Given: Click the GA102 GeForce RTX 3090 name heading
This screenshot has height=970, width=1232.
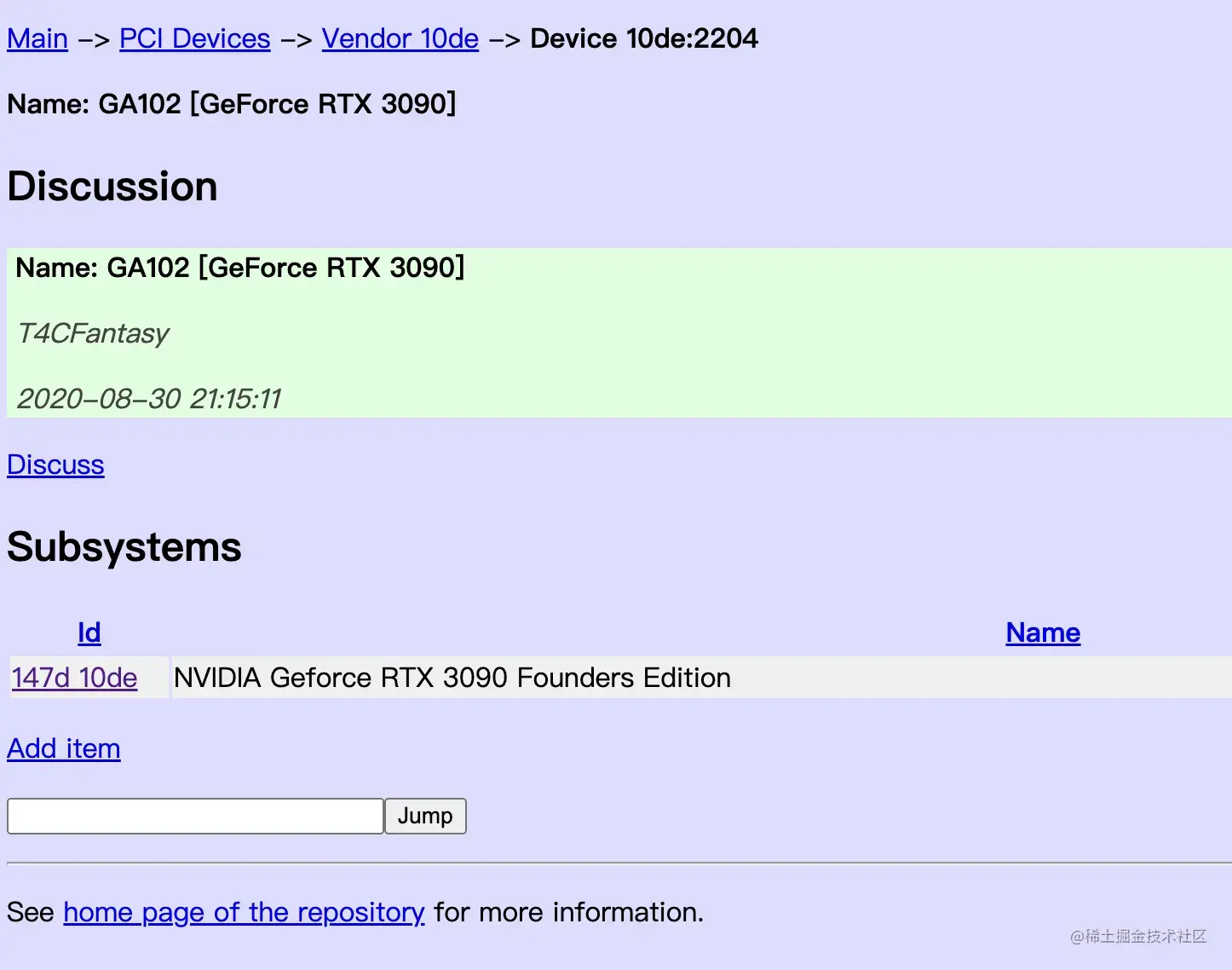Looking at the screenshot, I should pos(231,104).
